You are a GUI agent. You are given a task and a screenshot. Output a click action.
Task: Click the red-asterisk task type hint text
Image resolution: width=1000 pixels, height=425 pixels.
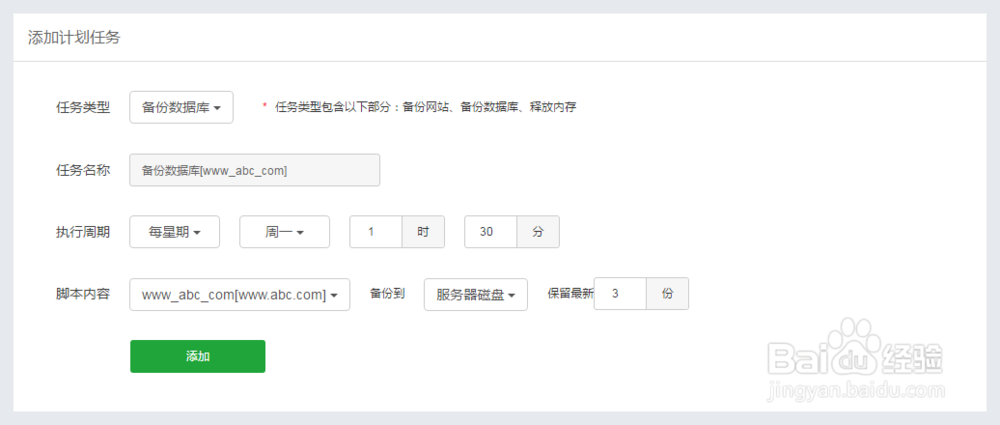pos(425,106)
